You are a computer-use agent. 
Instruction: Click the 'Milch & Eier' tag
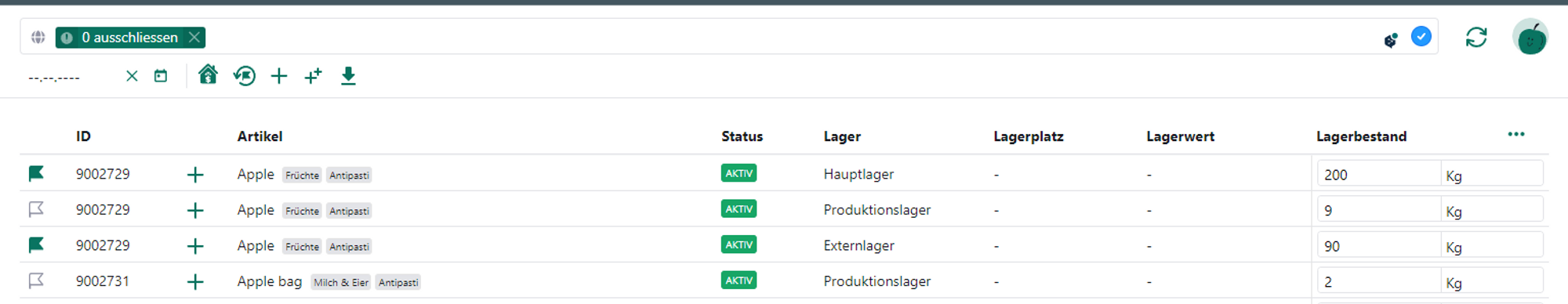pos(340,283)
